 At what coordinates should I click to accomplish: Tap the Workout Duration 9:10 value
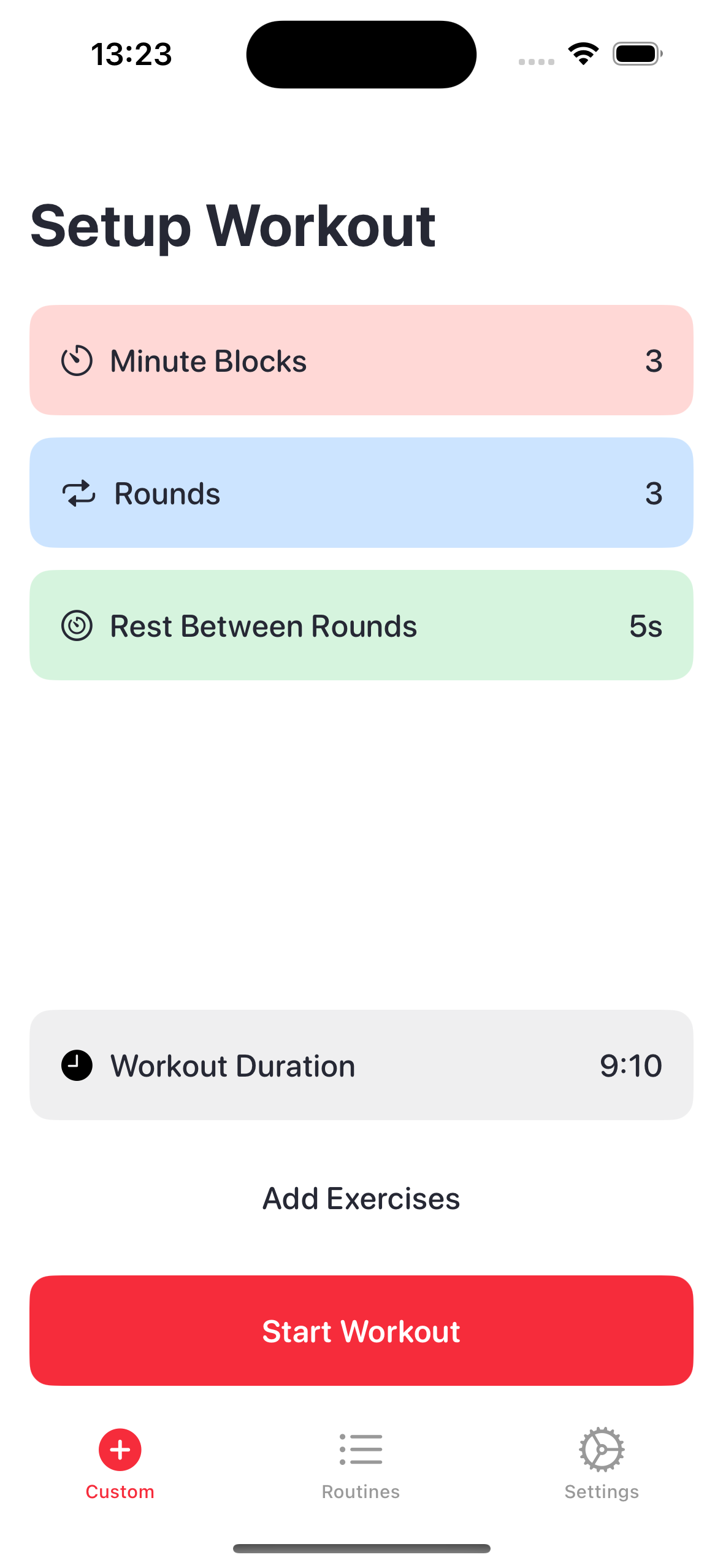point(630,1066)
